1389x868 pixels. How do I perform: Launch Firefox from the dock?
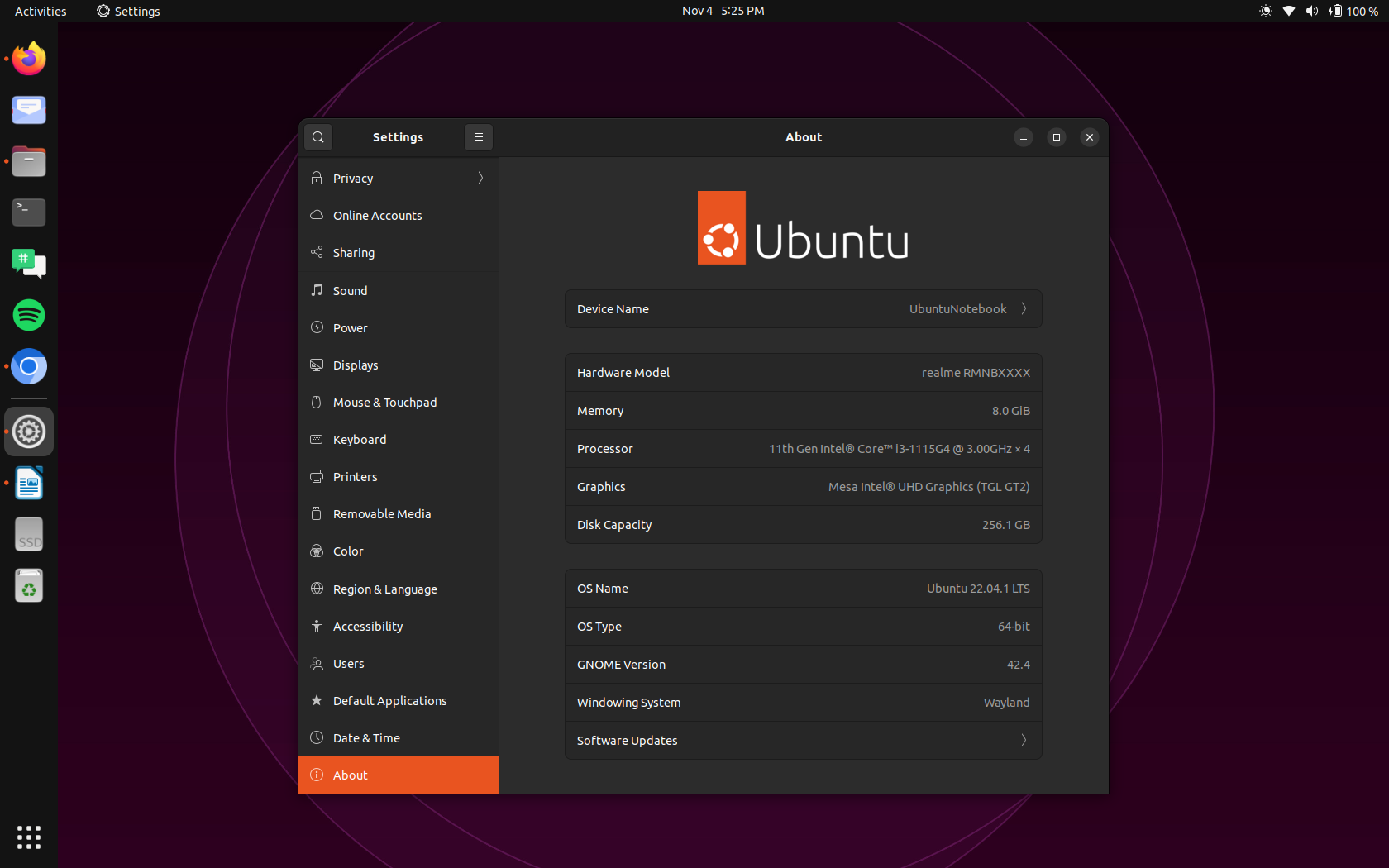29,59
